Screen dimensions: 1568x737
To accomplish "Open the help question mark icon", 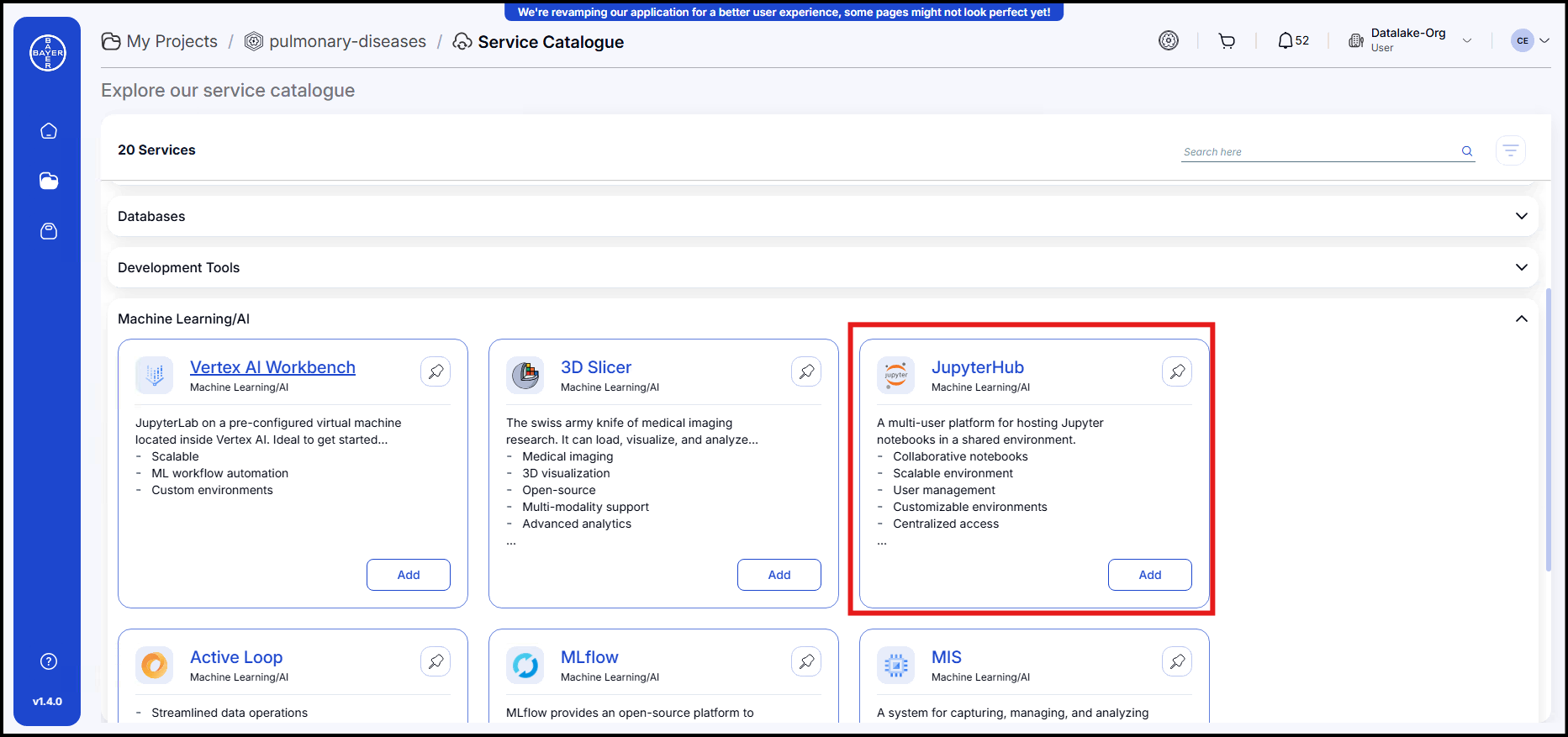I will 49,661.
